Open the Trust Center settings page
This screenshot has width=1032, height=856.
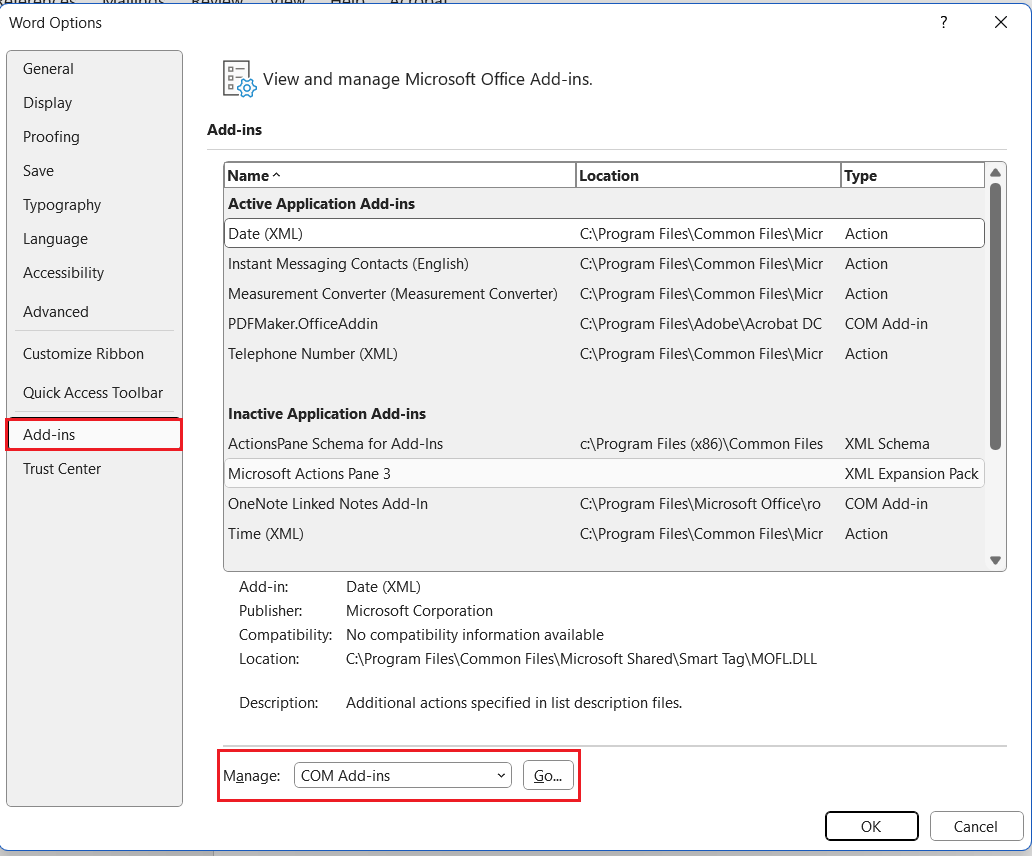click(61, 468)
